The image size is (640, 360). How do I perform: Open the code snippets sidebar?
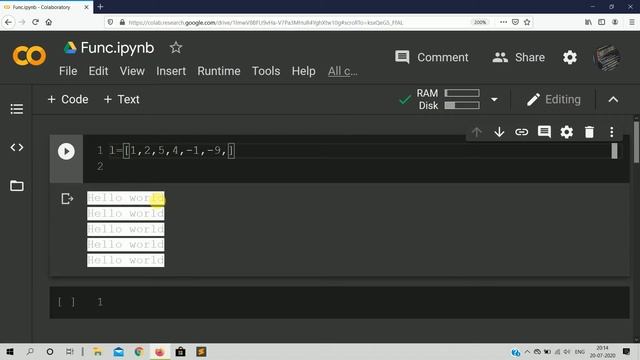[x=17, y=147]
